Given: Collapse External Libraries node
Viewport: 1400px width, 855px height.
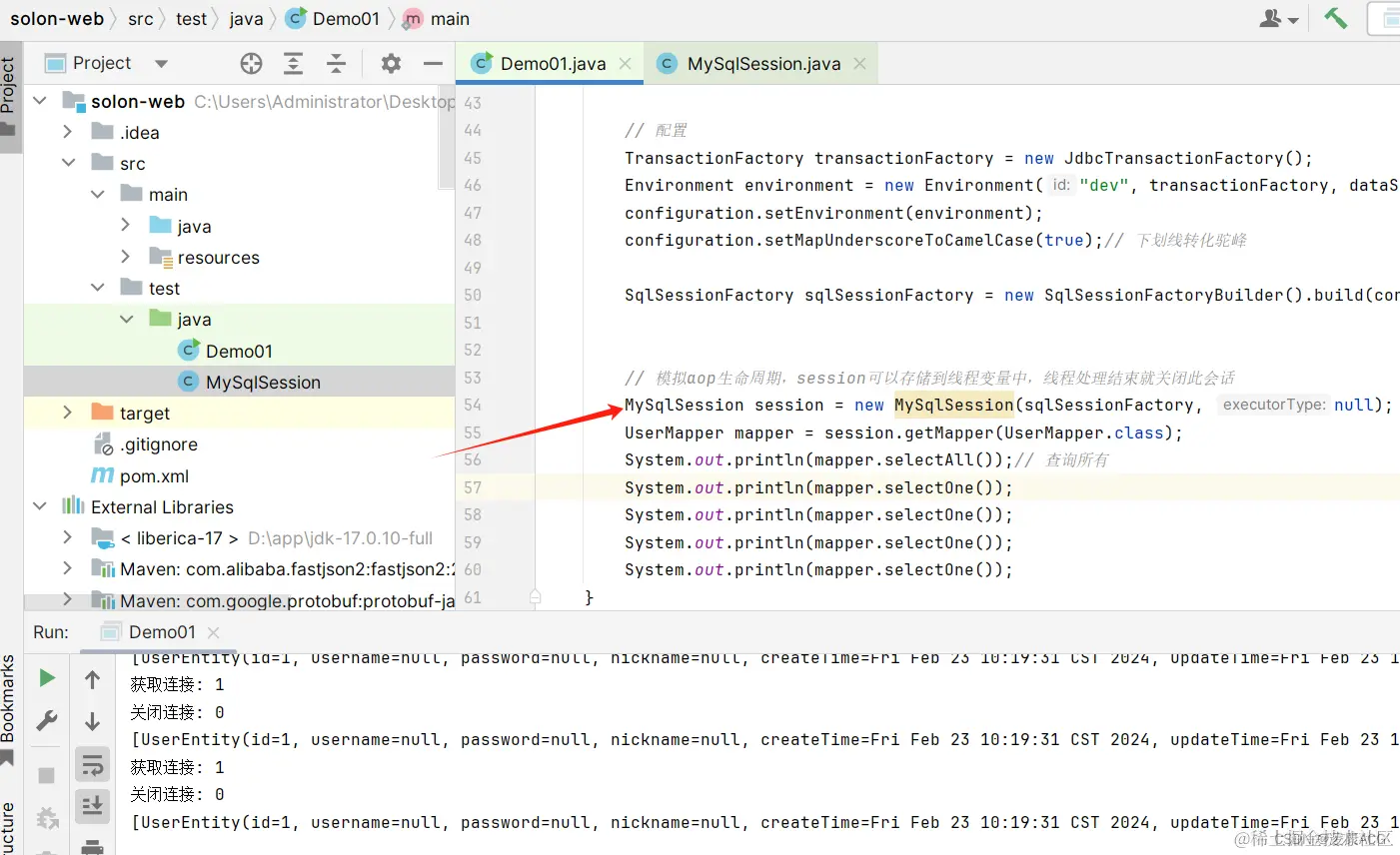Looking at the screenshot, I should (40, 506).
